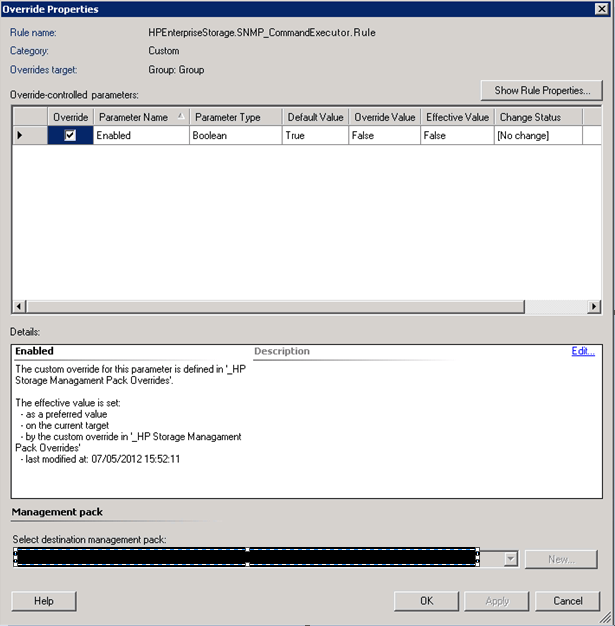The height and width of the screenshot is (626, 615).
Task: Click the Override column header
Action: pyautogui.click(x=70, y=117)
